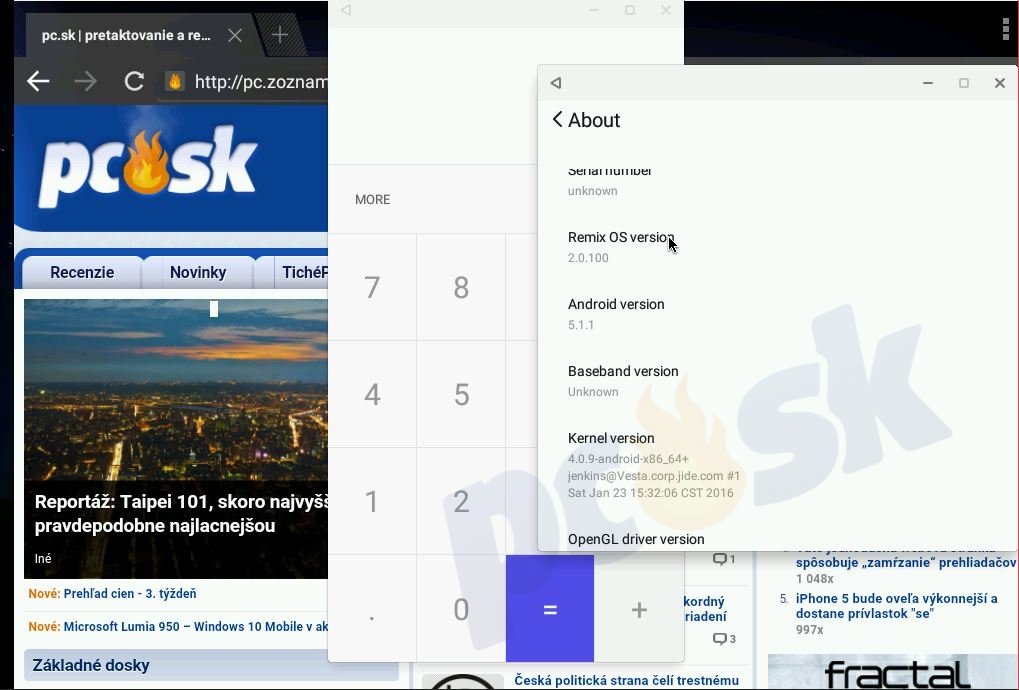
Task: Minimize the Calculator window
Action: coord(594,10)
